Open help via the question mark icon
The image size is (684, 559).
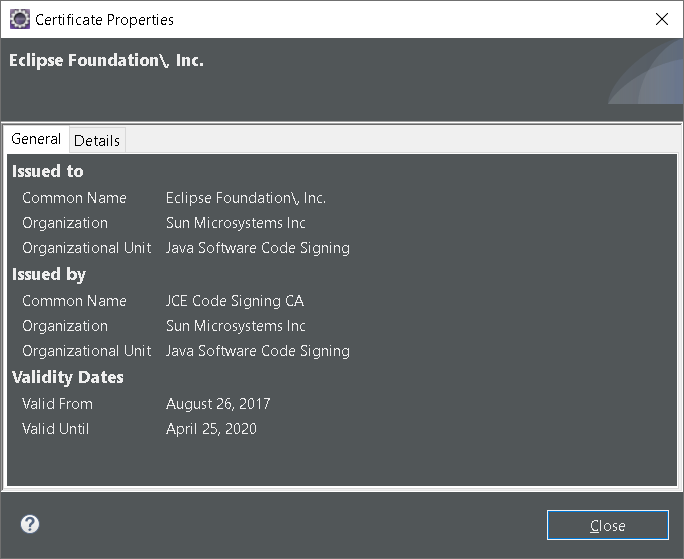[x=30, y=524]
